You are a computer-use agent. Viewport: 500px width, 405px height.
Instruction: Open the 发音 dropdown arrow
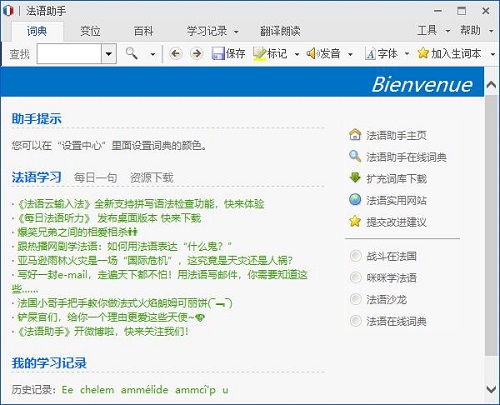tap(350, 54)
